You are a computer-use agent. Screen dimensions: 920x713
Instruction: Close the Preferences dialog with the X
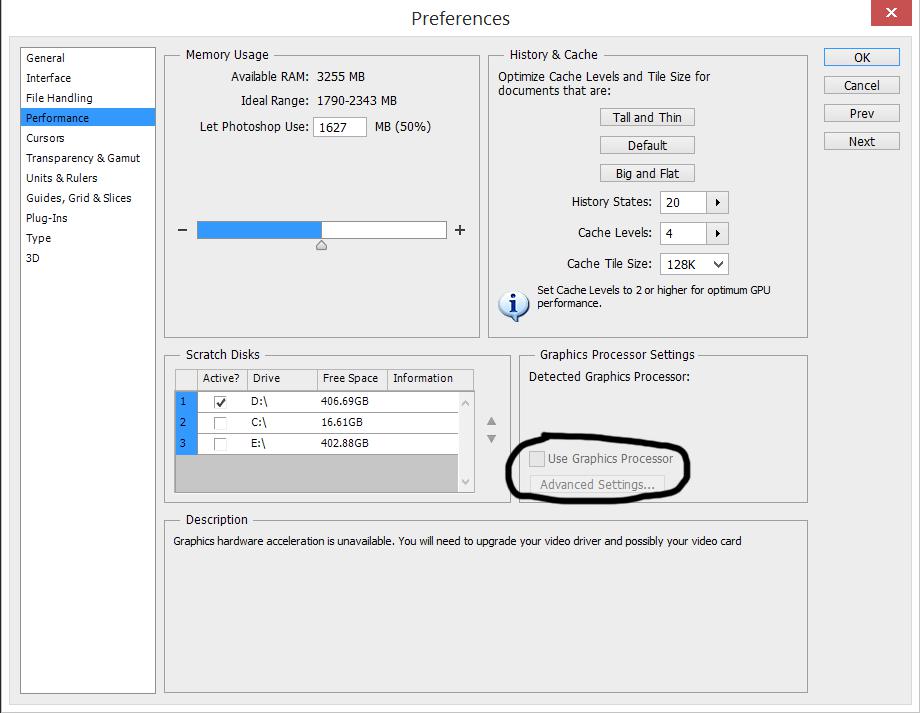(x=891, y=12)
